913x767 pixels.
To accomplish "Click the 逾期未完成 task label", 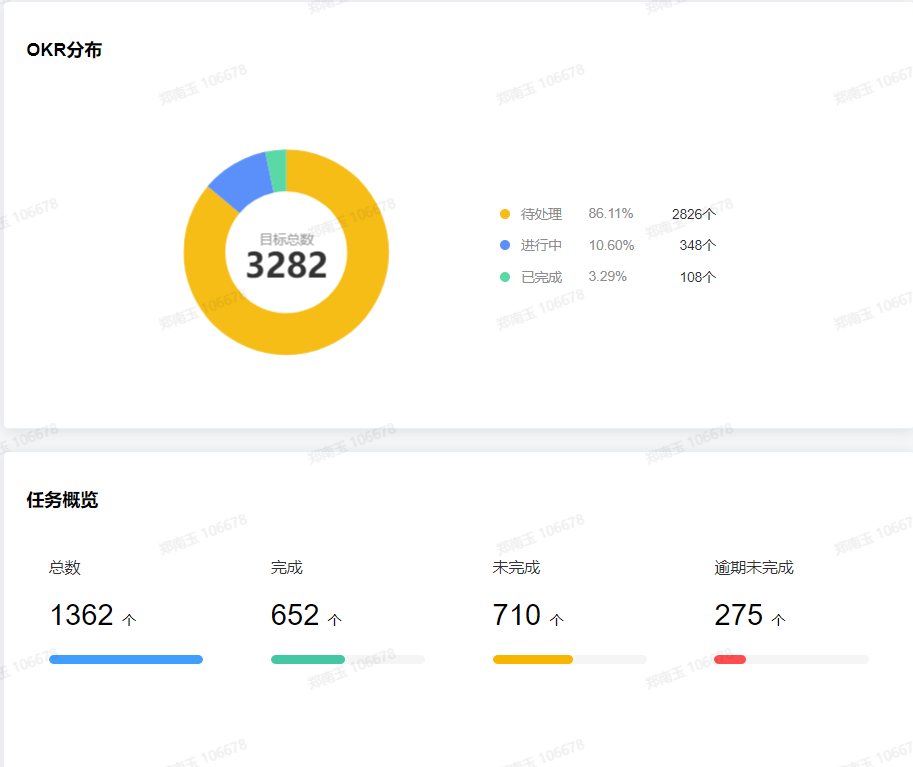I will [x=754, y=567].
